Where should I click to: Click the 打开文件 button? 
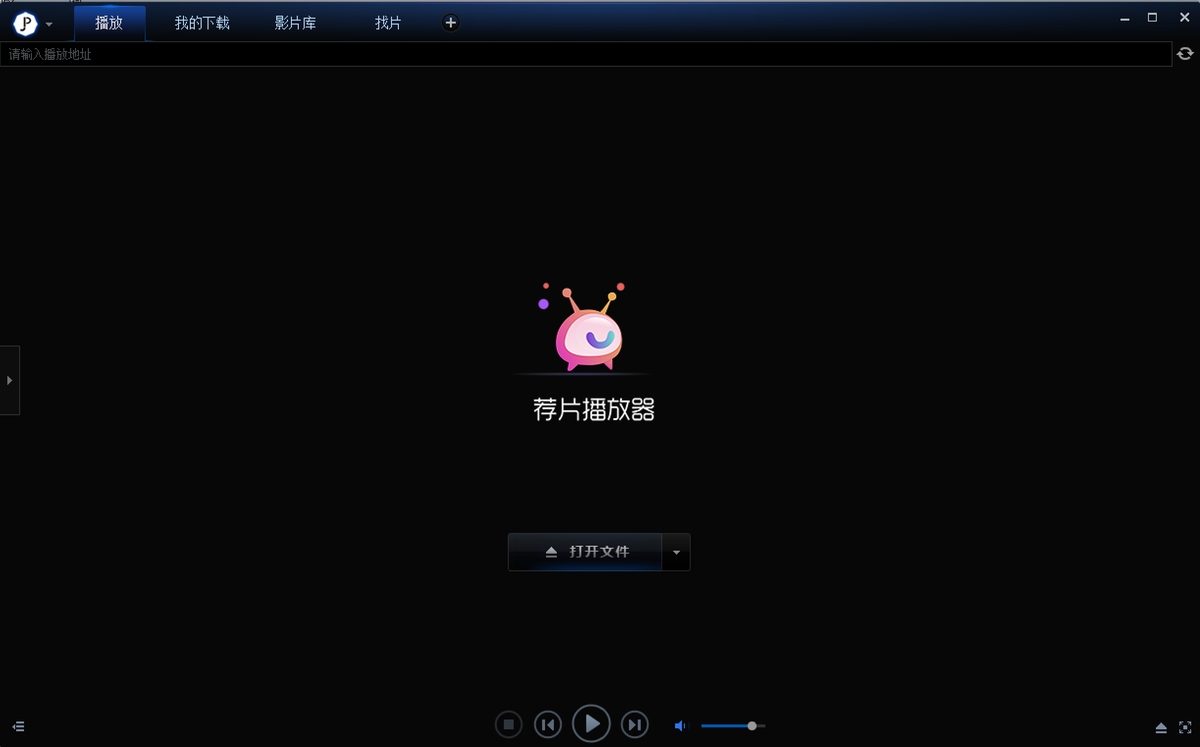tap(585, 552)
